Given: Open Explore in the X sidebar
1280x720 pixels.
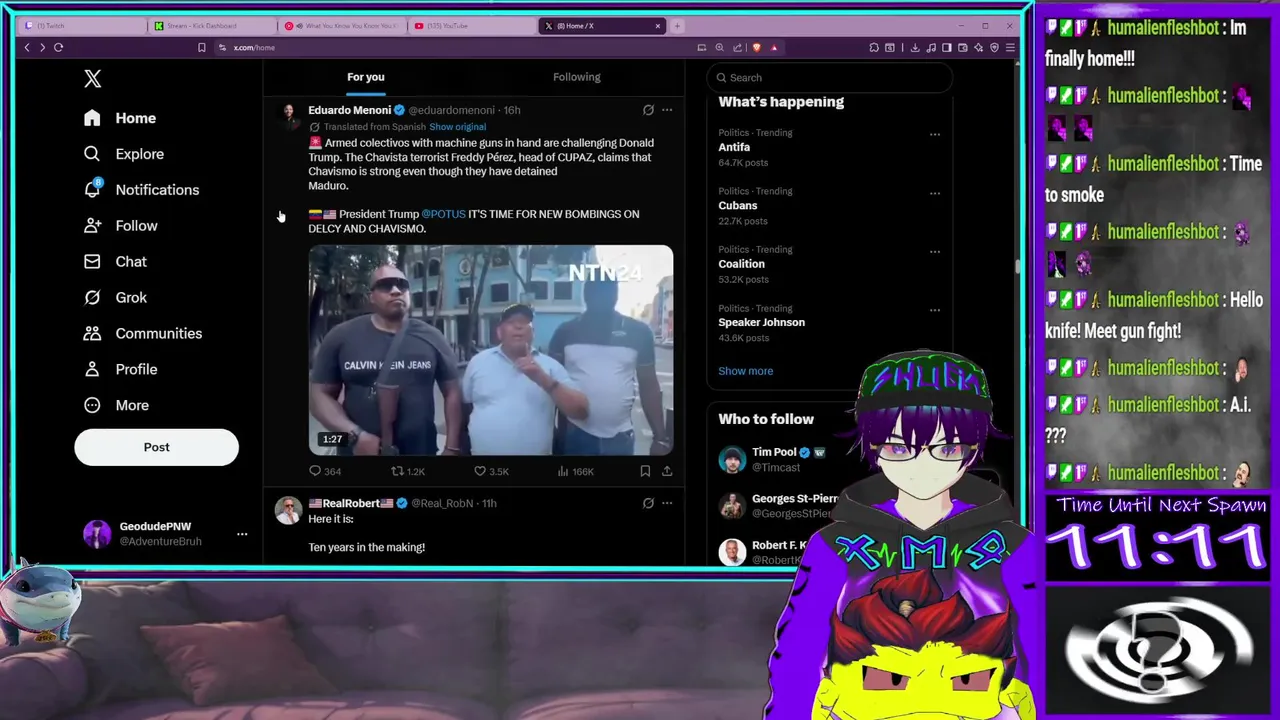Looking at the screenshot, I should tap(124, 154).
